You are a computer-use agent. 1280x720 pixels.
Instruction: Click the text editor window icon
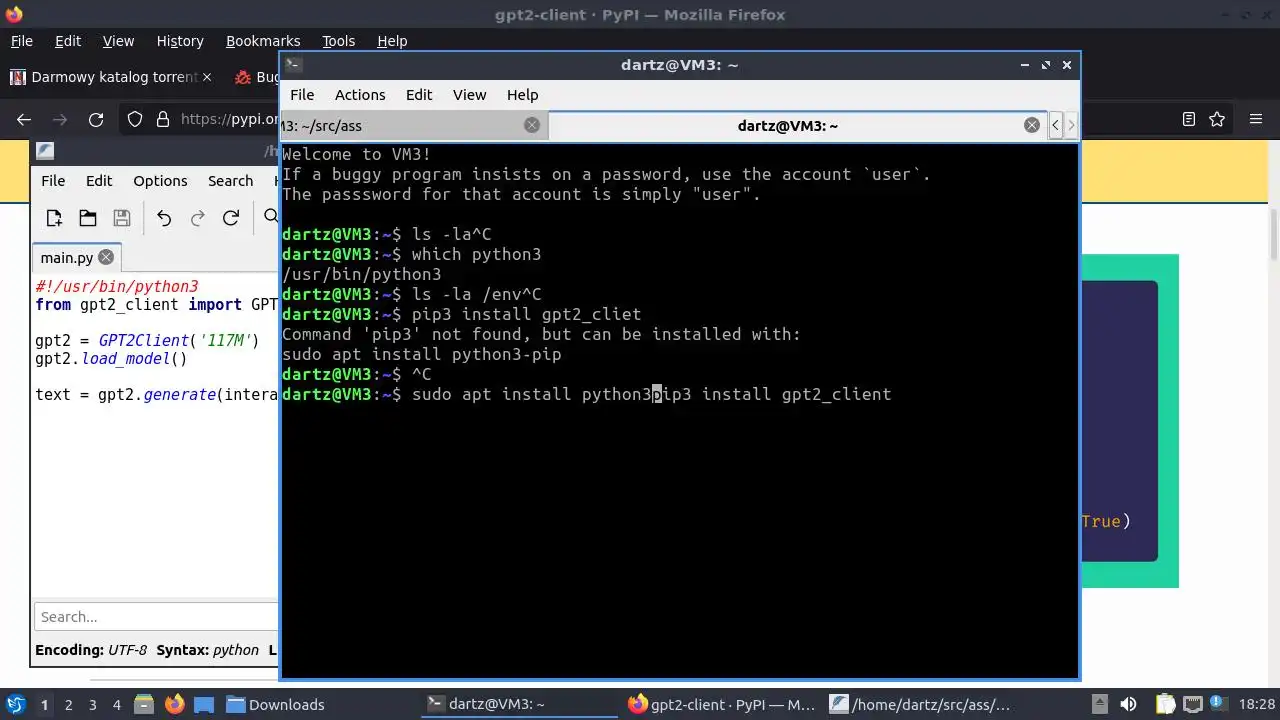(x=44, y=151)
